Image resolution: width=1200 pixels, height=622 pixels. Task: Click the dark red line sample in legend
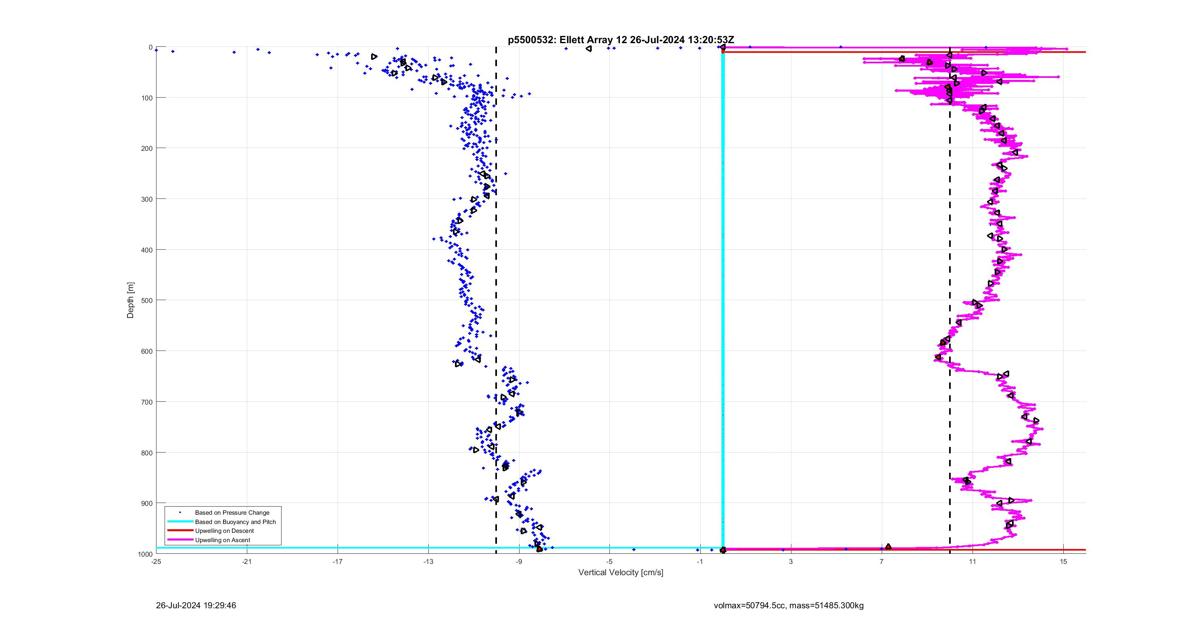(x=179, y=531)
